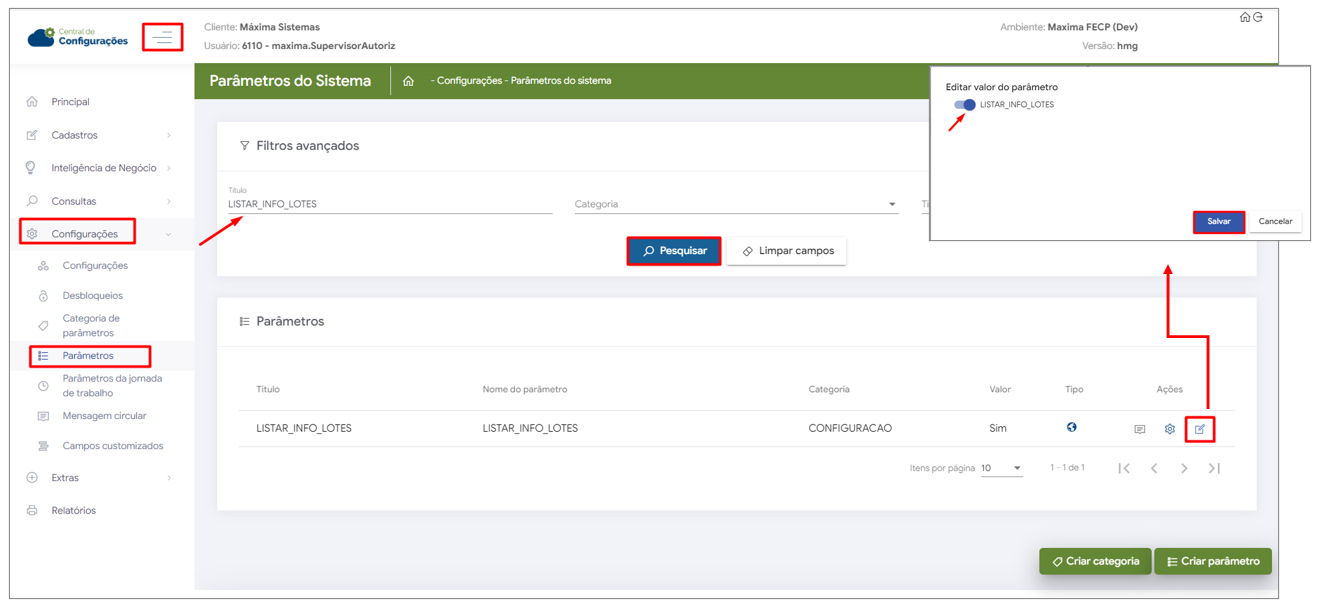Click Salvar in the edit dialog

1219,221
